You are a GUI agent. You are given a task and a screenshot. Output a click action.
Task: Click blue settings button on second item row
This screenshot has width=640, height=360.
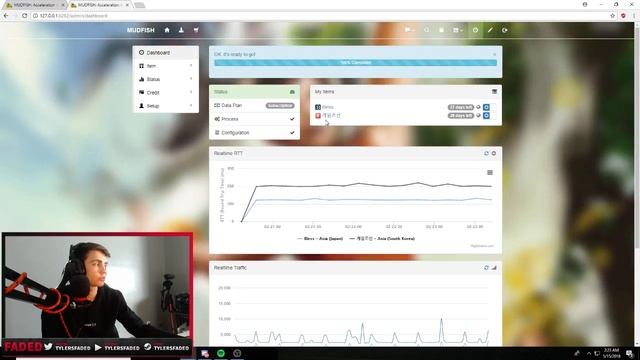pos(486,116)
